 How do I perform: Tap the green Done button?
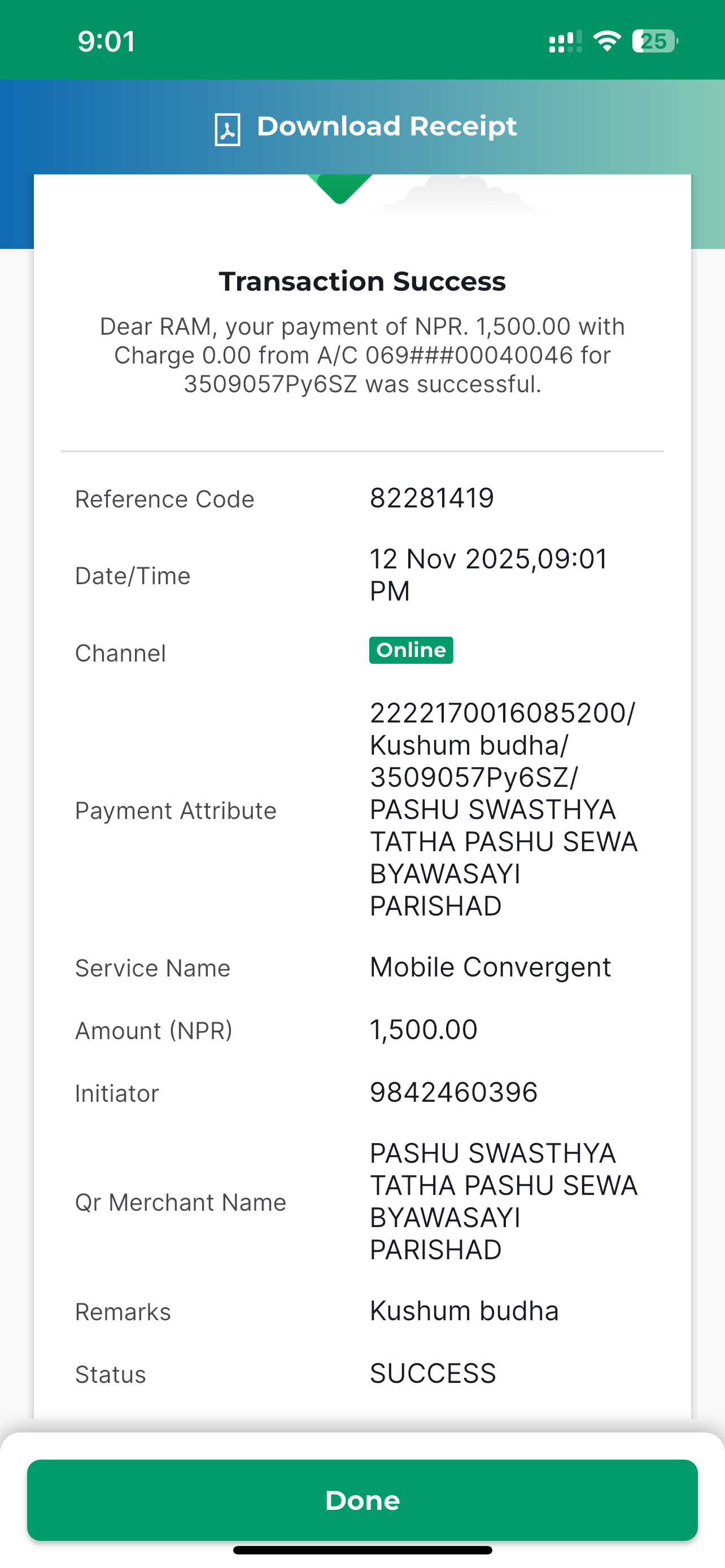tap(362, 1500)
